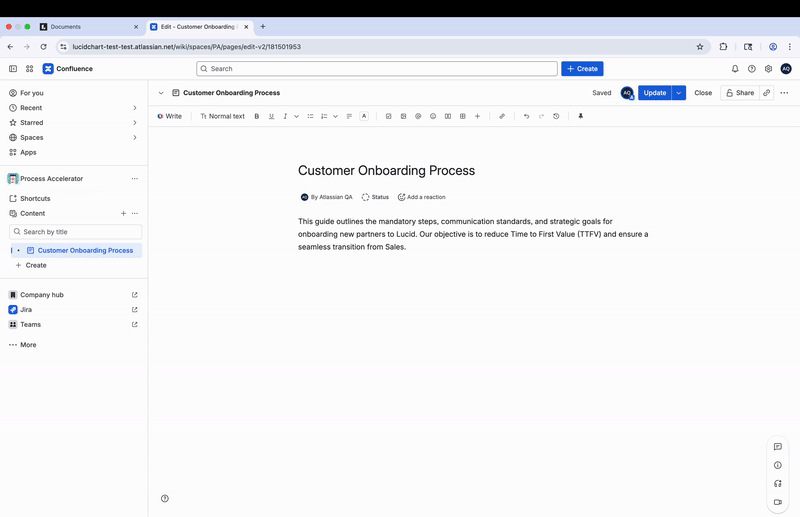Image resolution: width=800 pixels, height=517 pixels.
Task: Insert an @ mention
Action: (x=418, y=116)
